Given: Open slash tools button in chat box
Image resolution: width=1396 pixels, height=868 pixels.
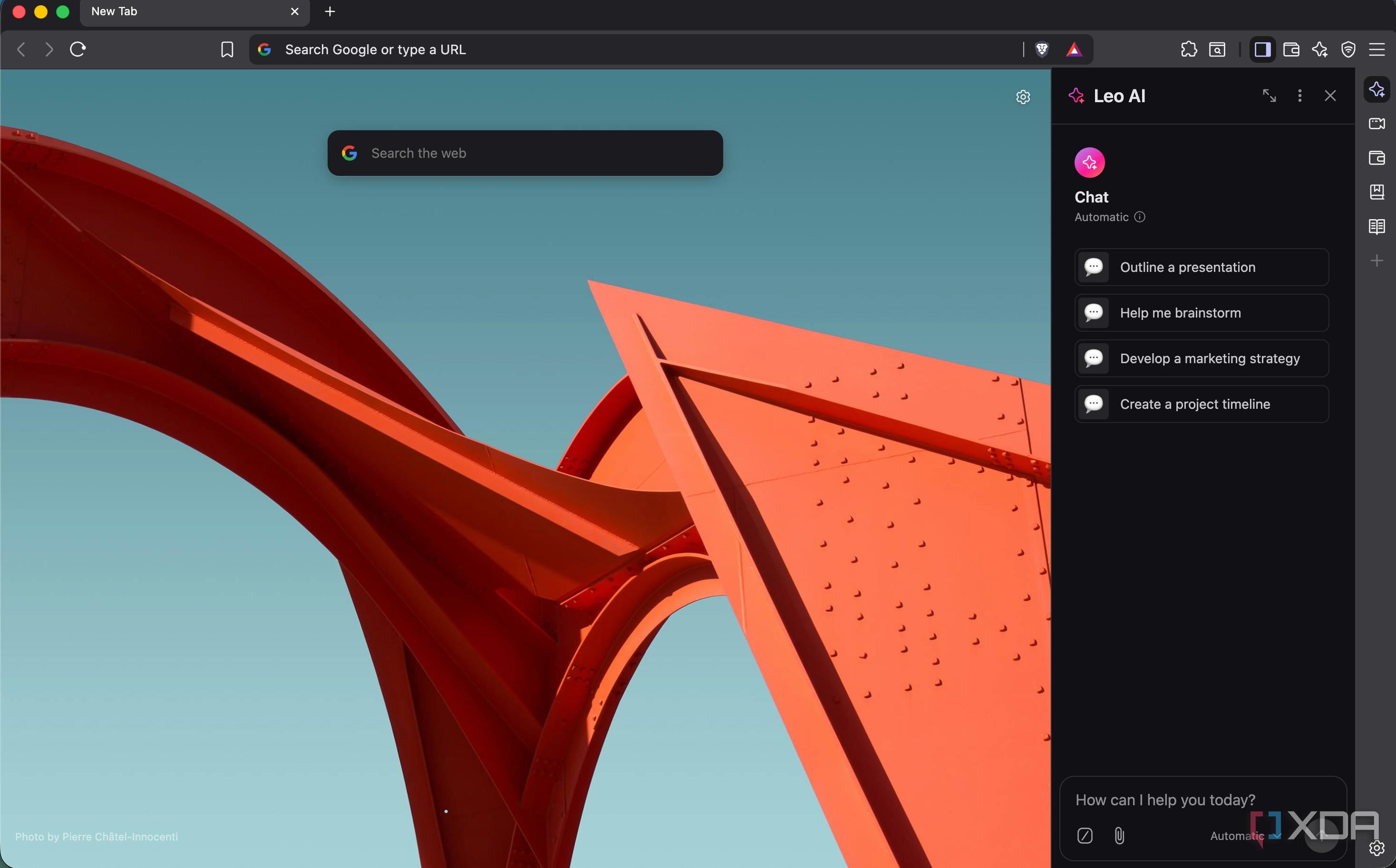Looking at the screenshot, I should (1084, 835).
